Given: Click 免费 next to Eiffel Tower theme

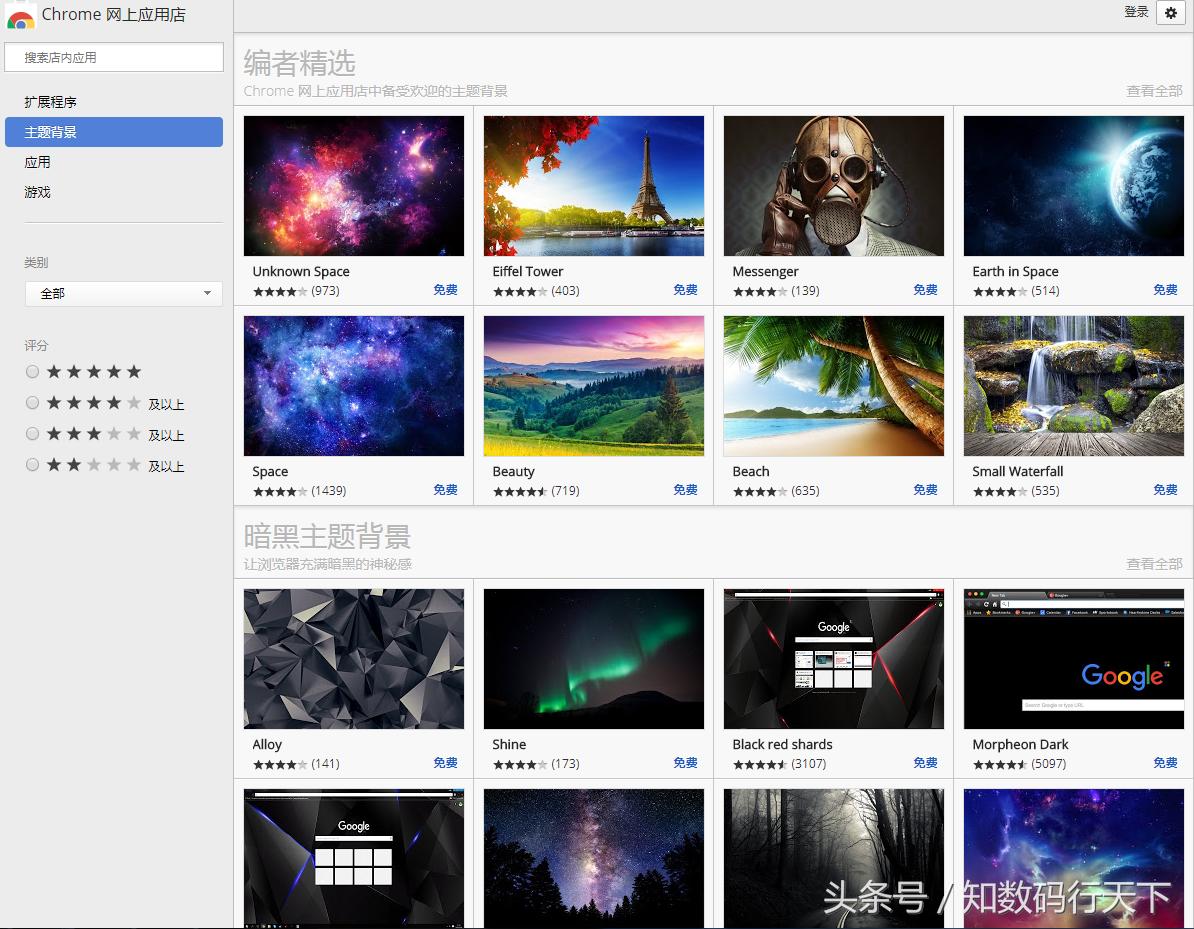Looking at the screenshot, I should click(x=685, y=290).
